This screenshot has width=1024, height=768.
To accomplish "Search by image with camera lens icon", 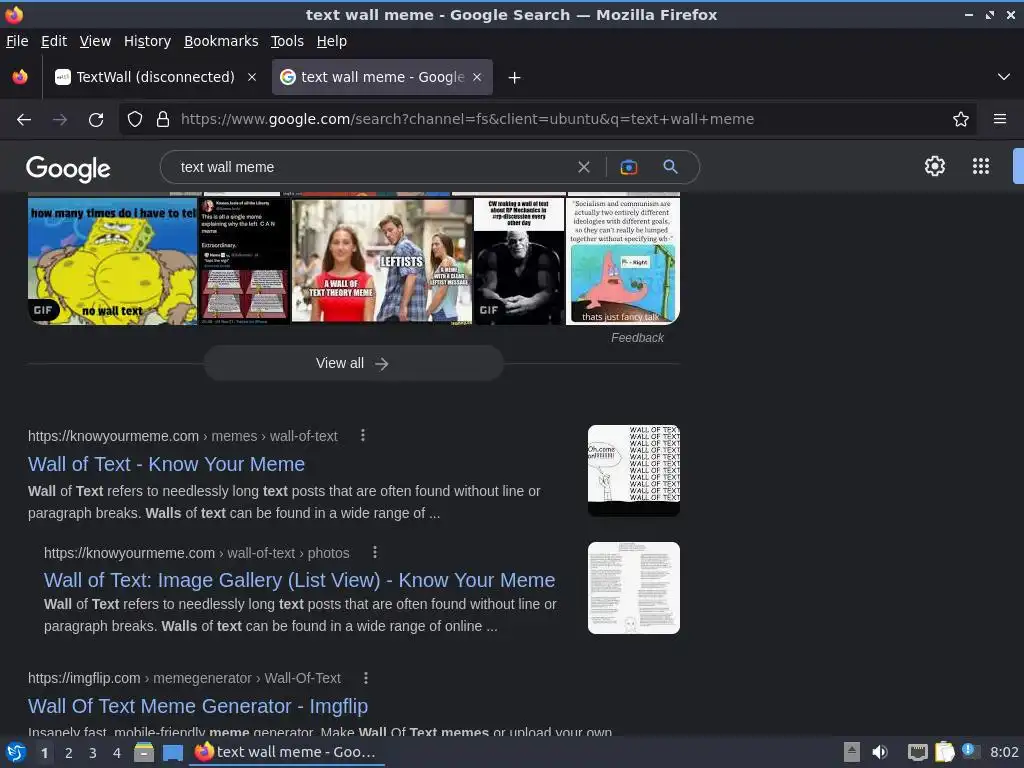I will [628, 167].
